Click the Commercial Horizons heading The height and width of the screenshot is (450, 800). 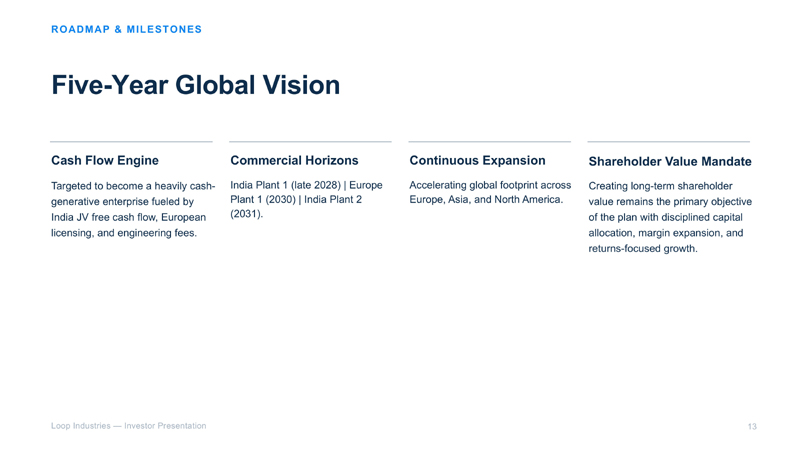[294, 160]
